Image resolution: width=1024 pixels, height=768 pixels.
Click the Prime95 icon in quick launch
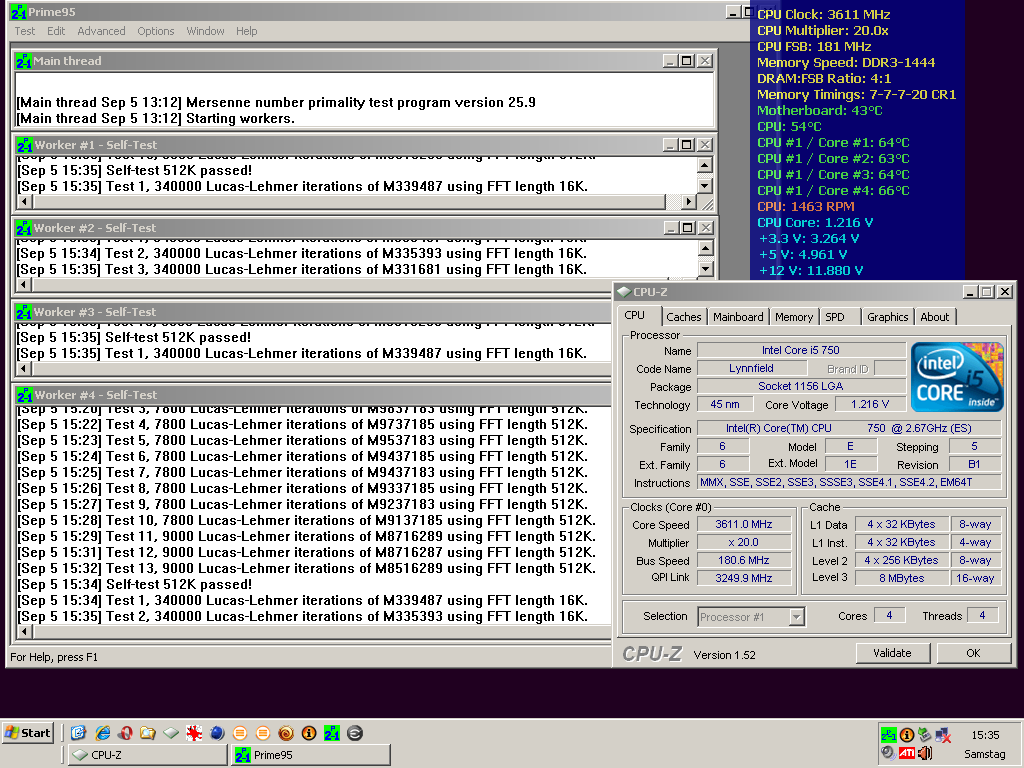click(x=332, y=733)
